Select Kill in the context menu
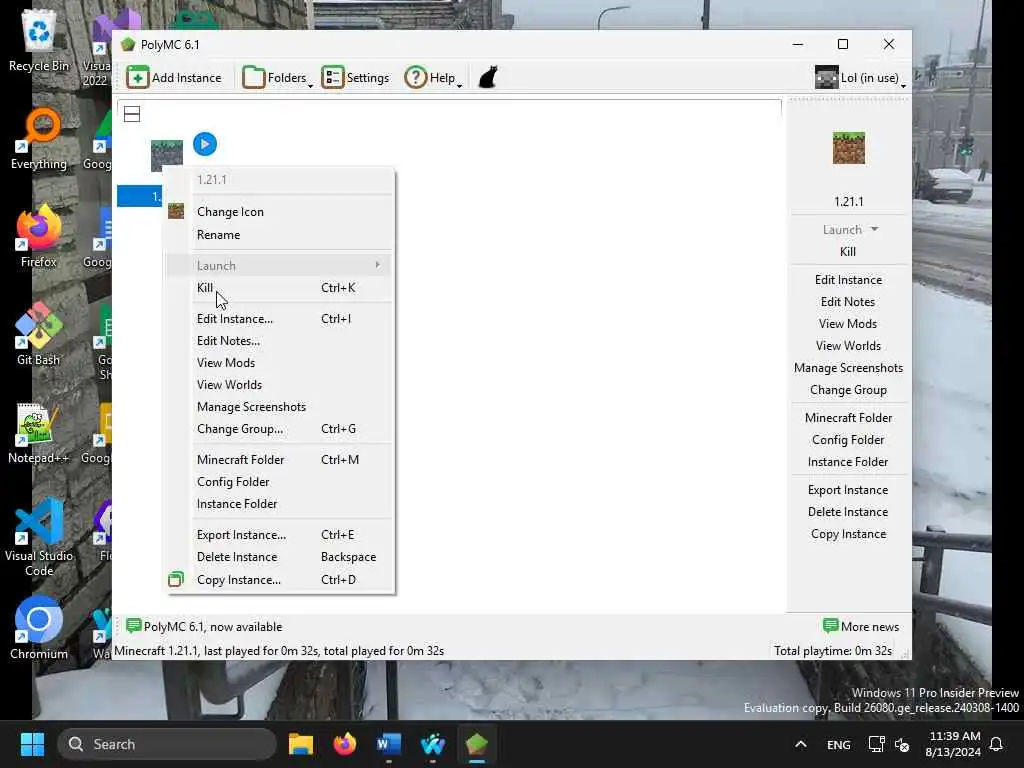The image size is (1024, 768). 279,287
